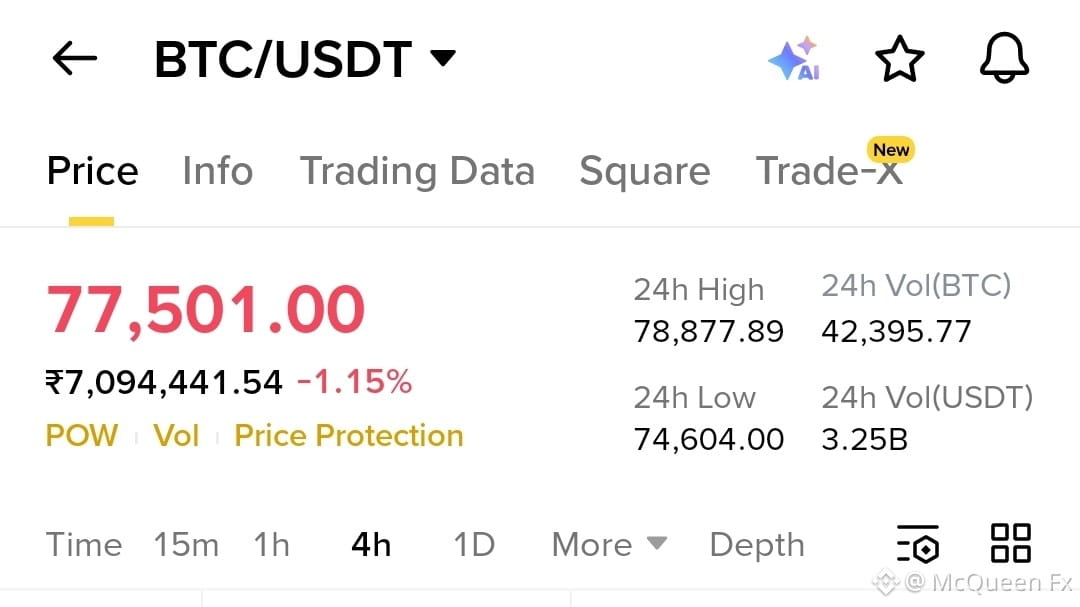1080x607 pixels.
Task: Open the four-square grid layout icon
Action: [1010, 543]
